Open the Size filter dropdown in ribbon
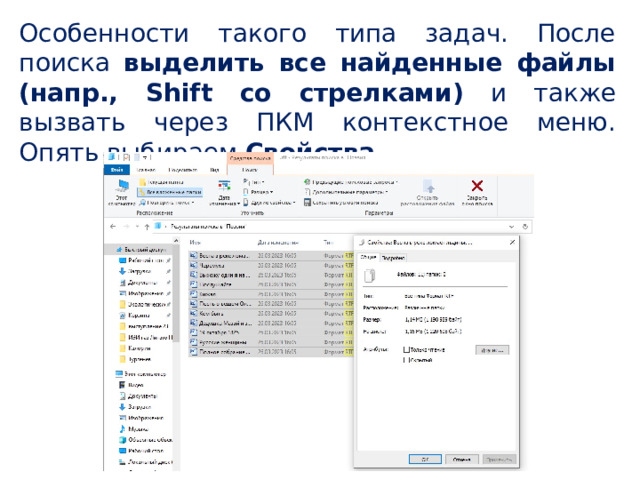This screenshot has height=480, width=640. coord(258,192)
